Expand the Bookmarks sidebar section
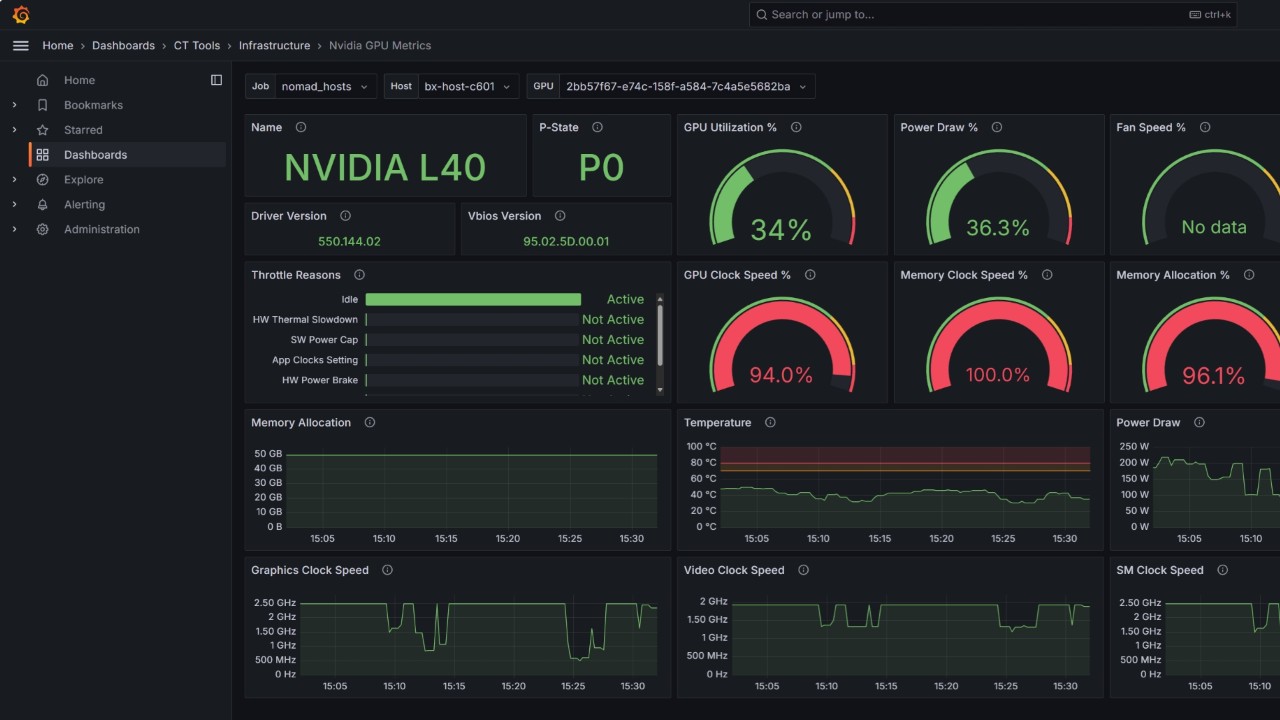The height and width of the screenshot is (720, 1280). [x=14, y=105]
